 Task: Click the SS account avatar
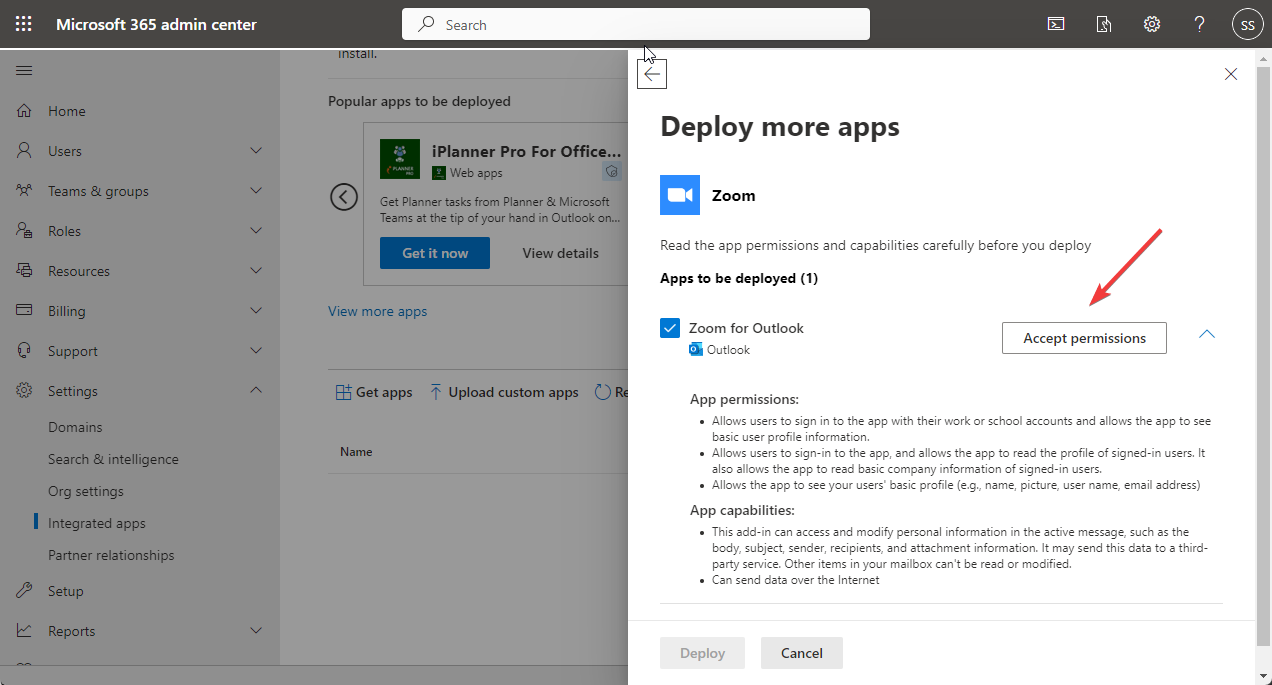[x=1247, y=25]
